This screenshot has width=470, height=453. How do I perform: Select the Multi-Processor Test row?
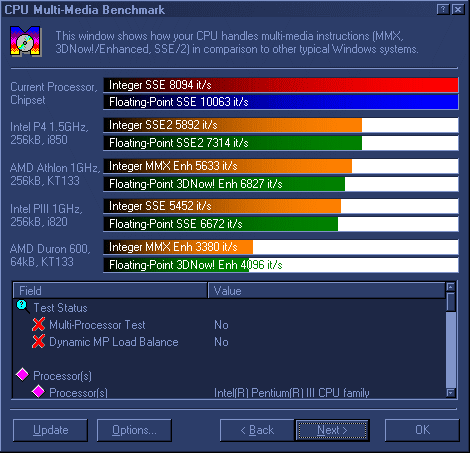(x=229, y=325)
